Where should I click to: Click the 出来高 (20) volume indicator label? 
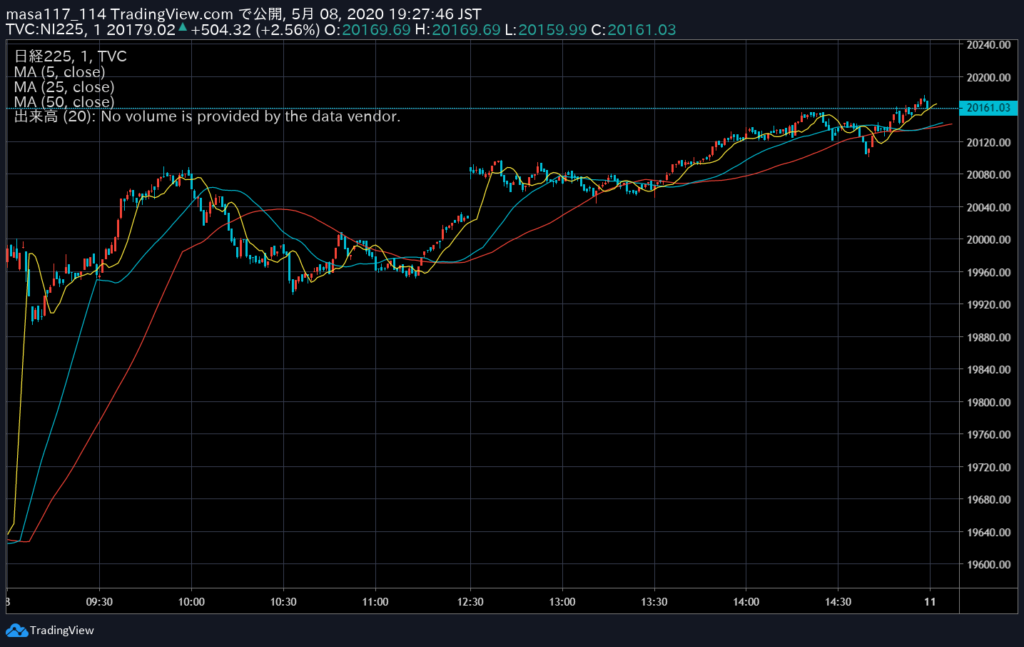coord(207,117)
